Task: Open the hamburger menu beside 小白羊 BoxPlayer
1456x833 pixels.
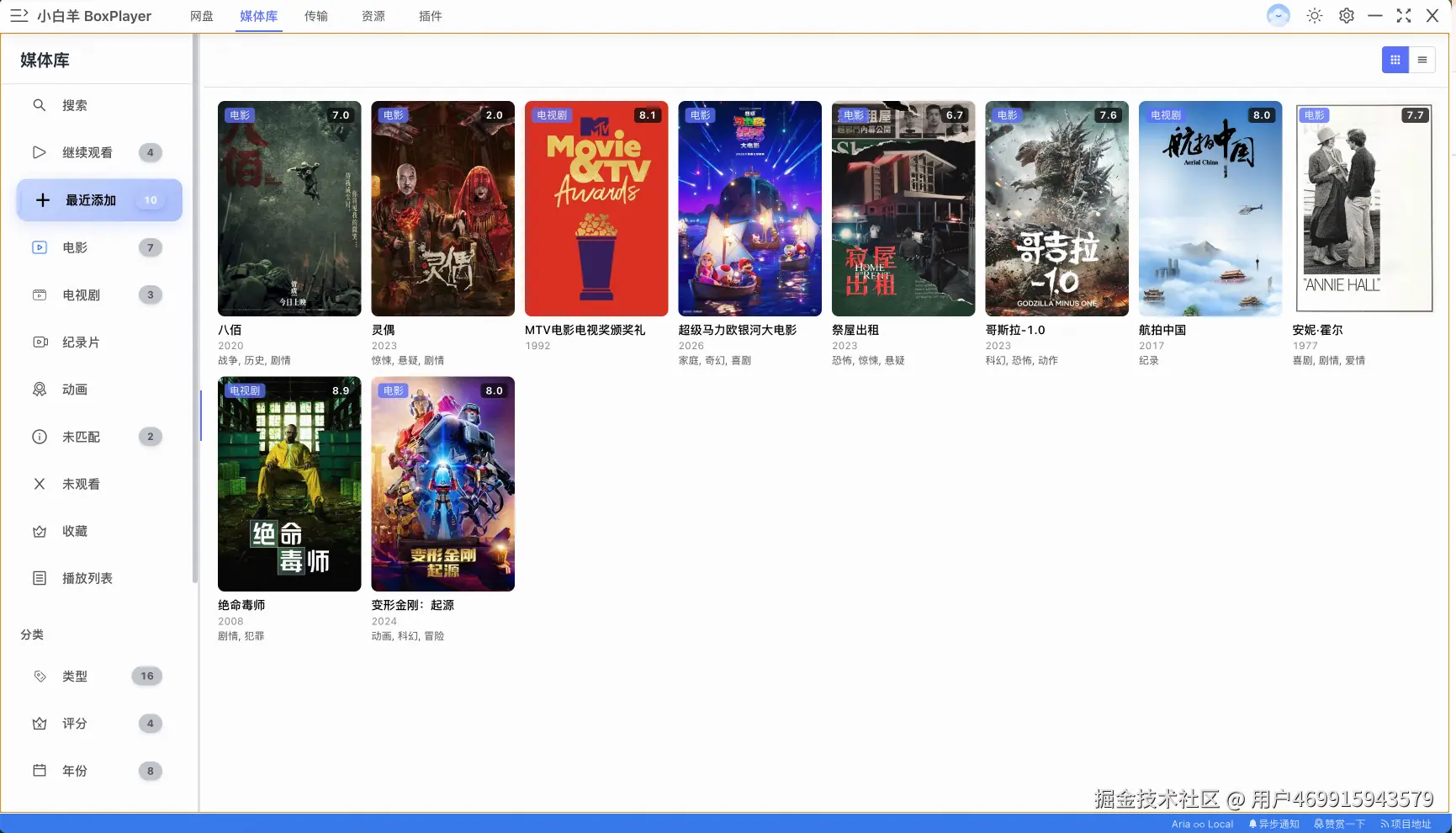Action: 19,16
